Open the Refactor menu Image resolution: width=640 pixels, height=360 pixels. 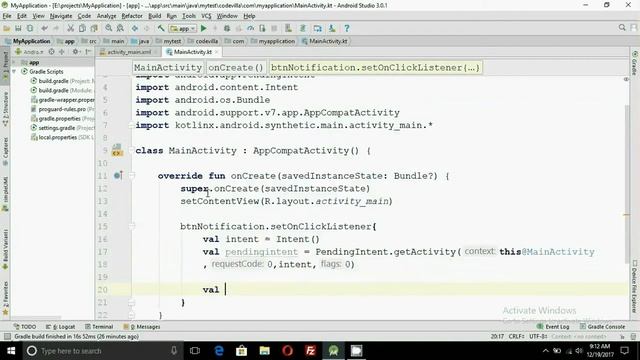tap(132, 16)
